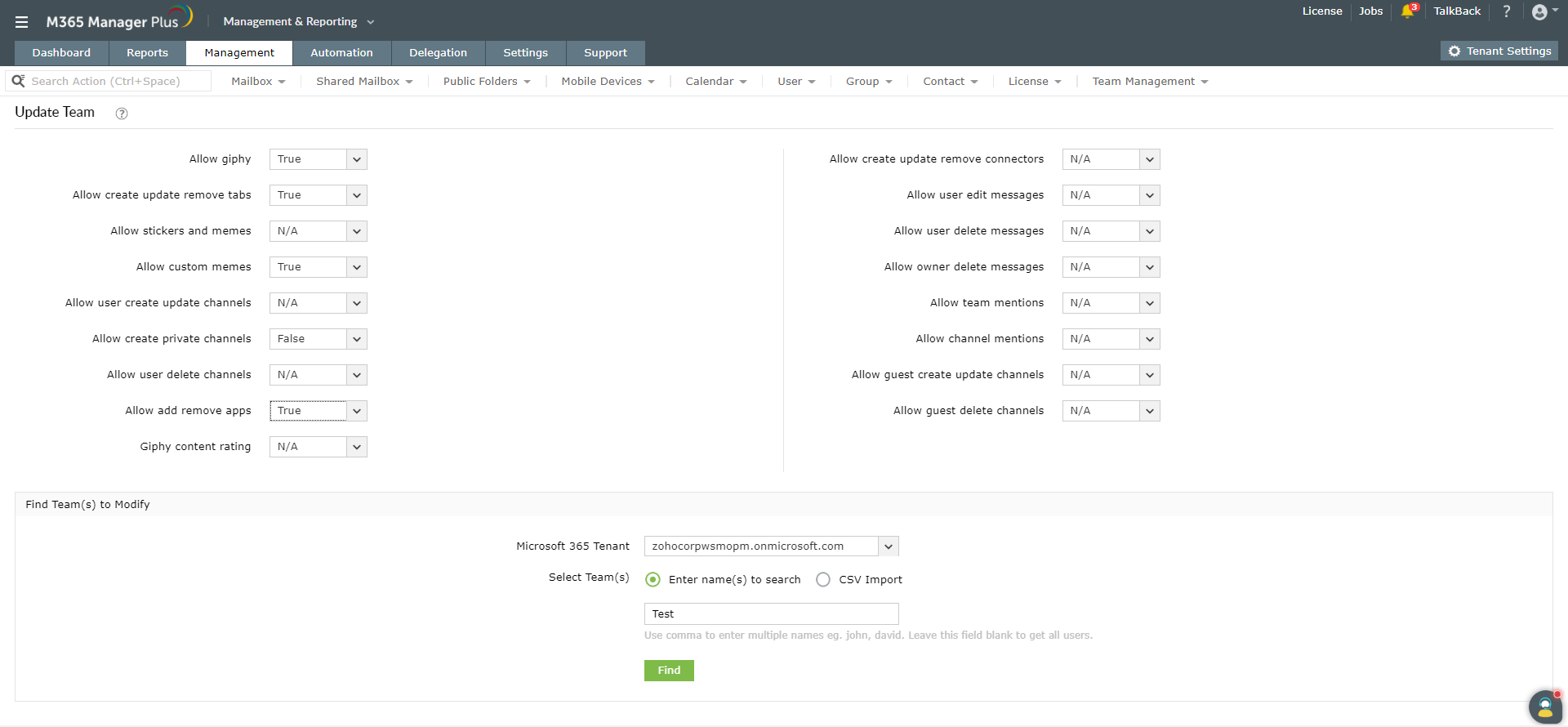The image size is (1568, 727).
Task: Open Management & Reporting module switcher
Action: [298, 22]
